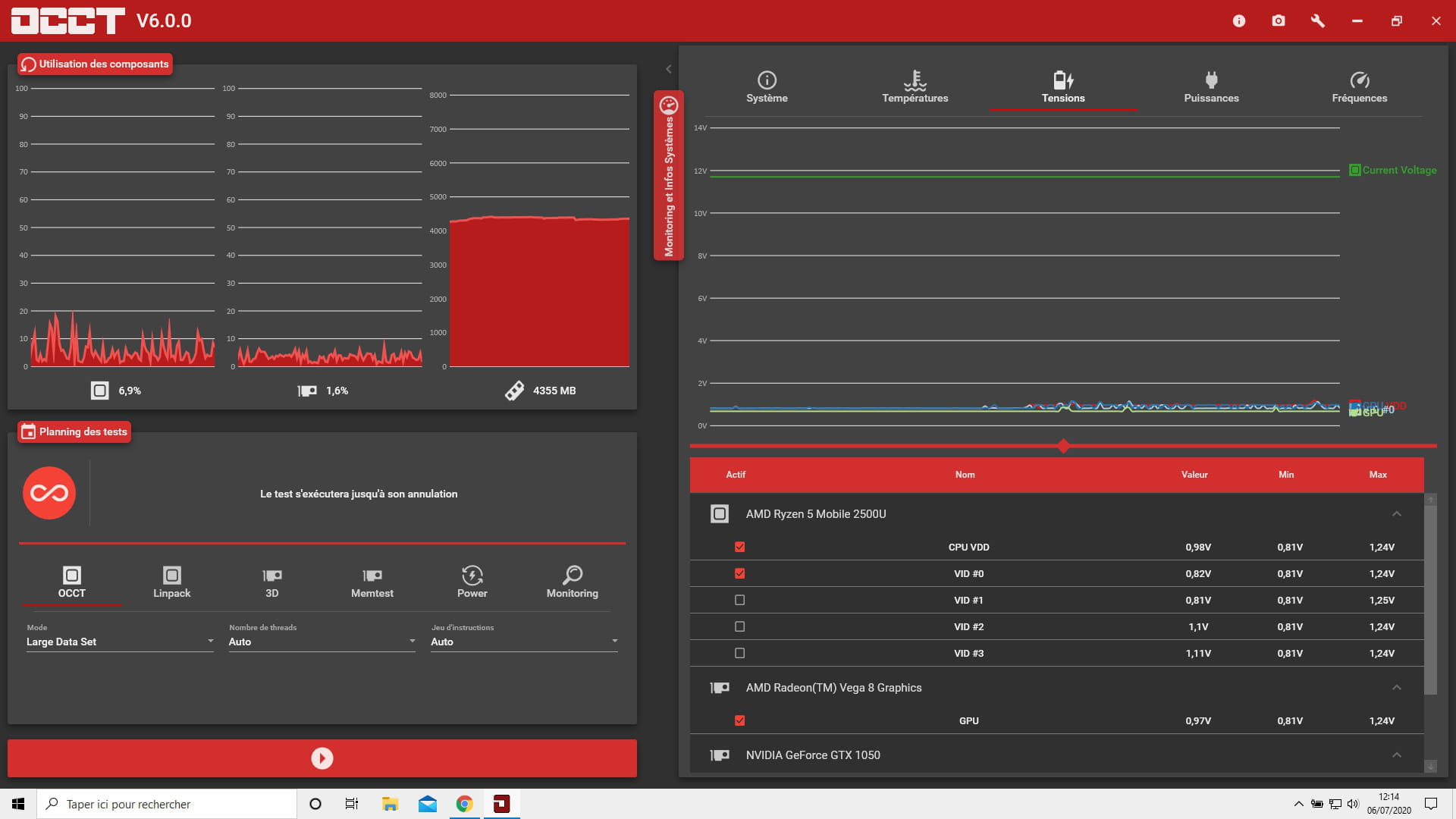This screenshot has width=1456, height=819.
Task: Open Cortana circle icon in taskbar
Action: point(315,804)
